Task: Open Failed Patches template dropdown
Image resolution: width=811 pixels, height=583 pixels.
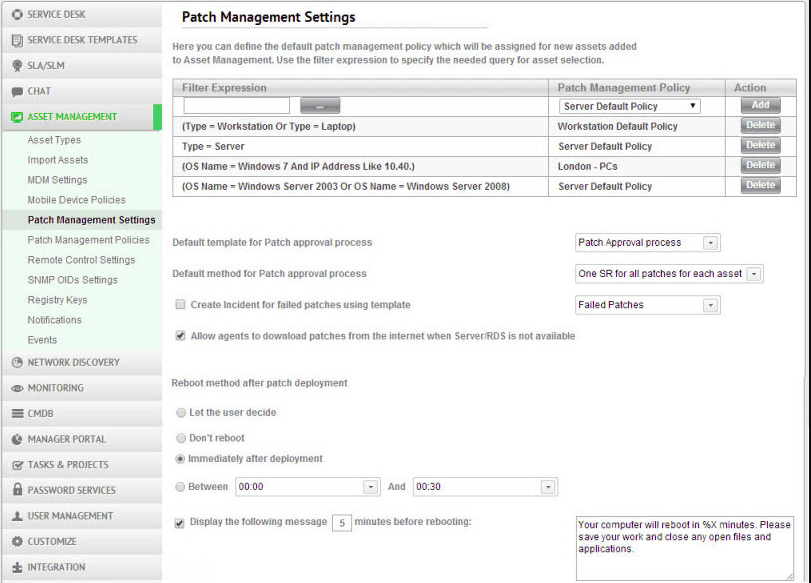Action: click(x=648, y=305)
